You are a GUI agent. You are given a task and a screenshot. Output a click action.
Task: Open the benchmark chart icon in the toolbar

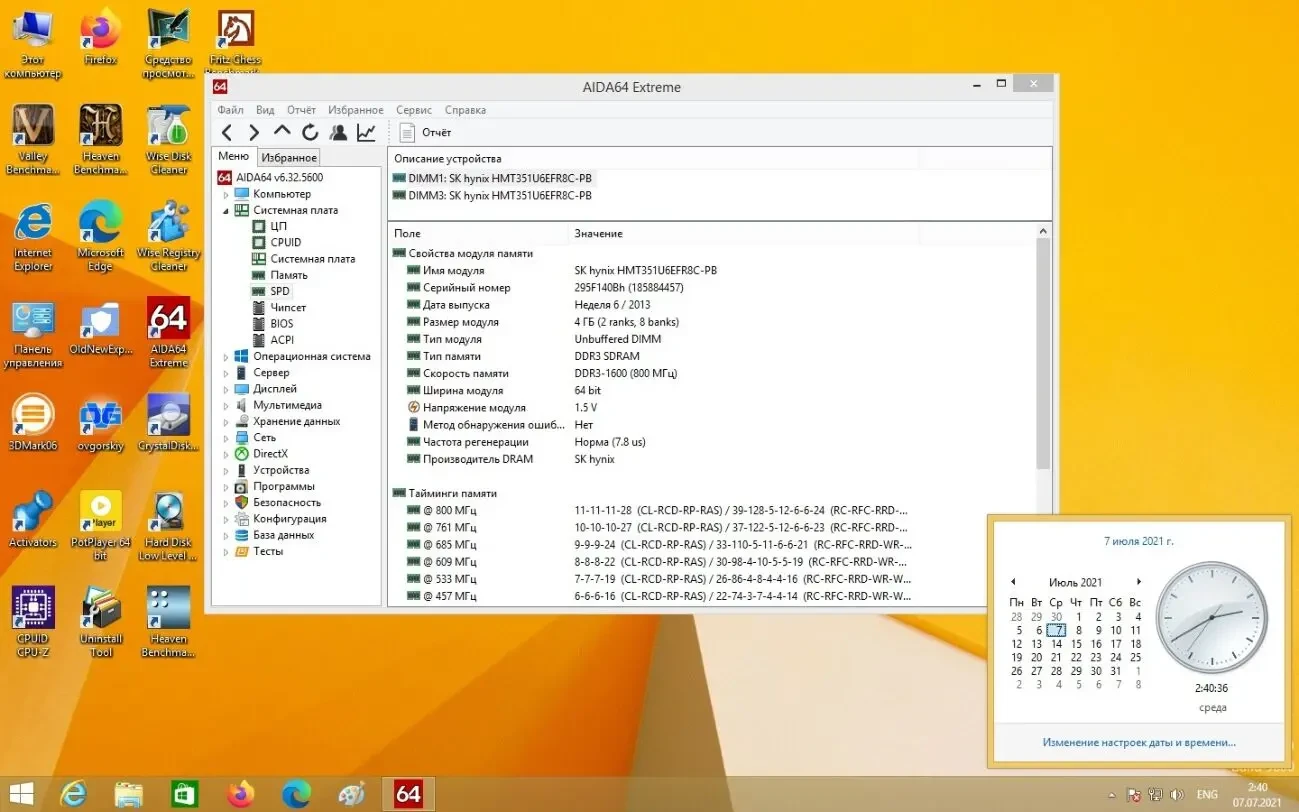click(365, 131)
